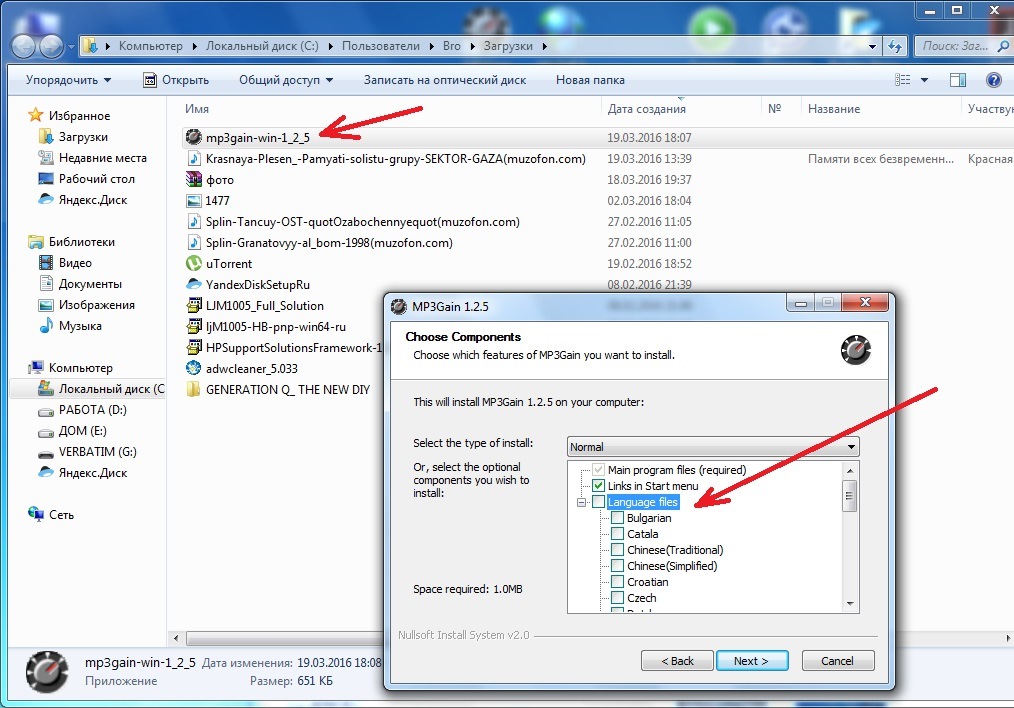Check the Chinese(Traditional) checkbox
This screenshot has width=1014, height=708.
pyautogui.click(x=618, y=550)
